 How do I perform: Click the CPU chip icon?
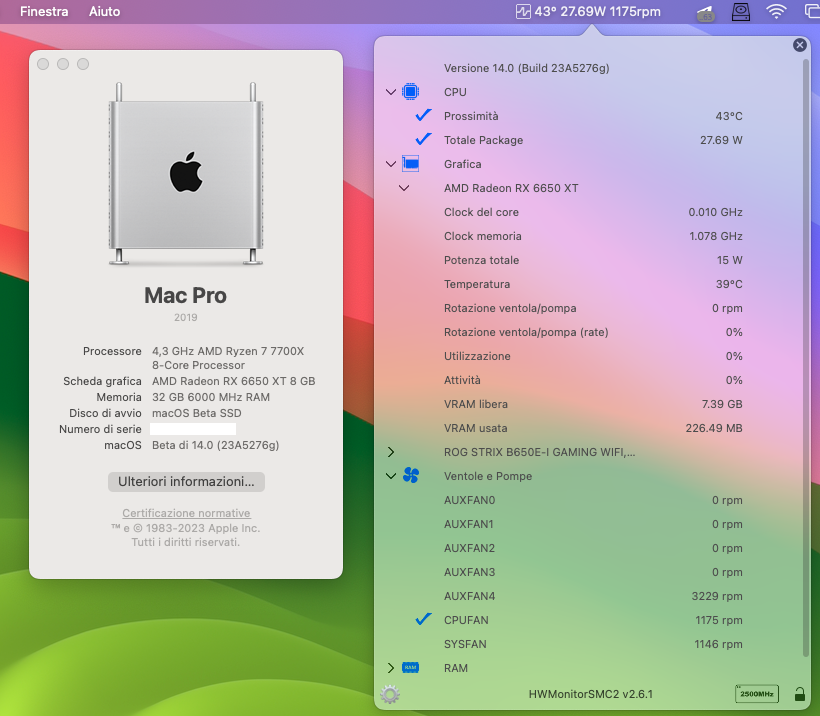(x=411, y=92)
